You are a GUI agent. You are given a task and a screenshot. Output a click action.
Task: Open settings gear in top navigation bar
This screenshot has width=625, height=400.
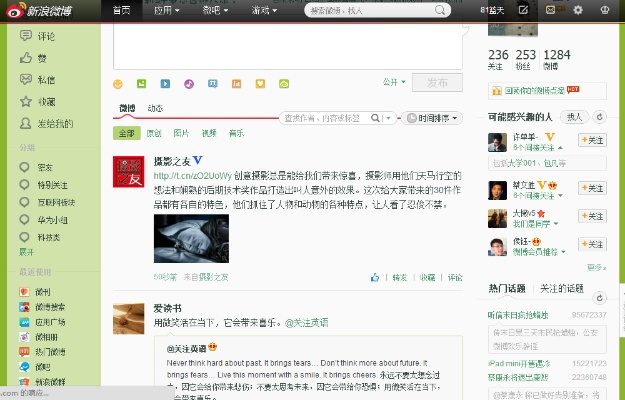click(578, 10)
